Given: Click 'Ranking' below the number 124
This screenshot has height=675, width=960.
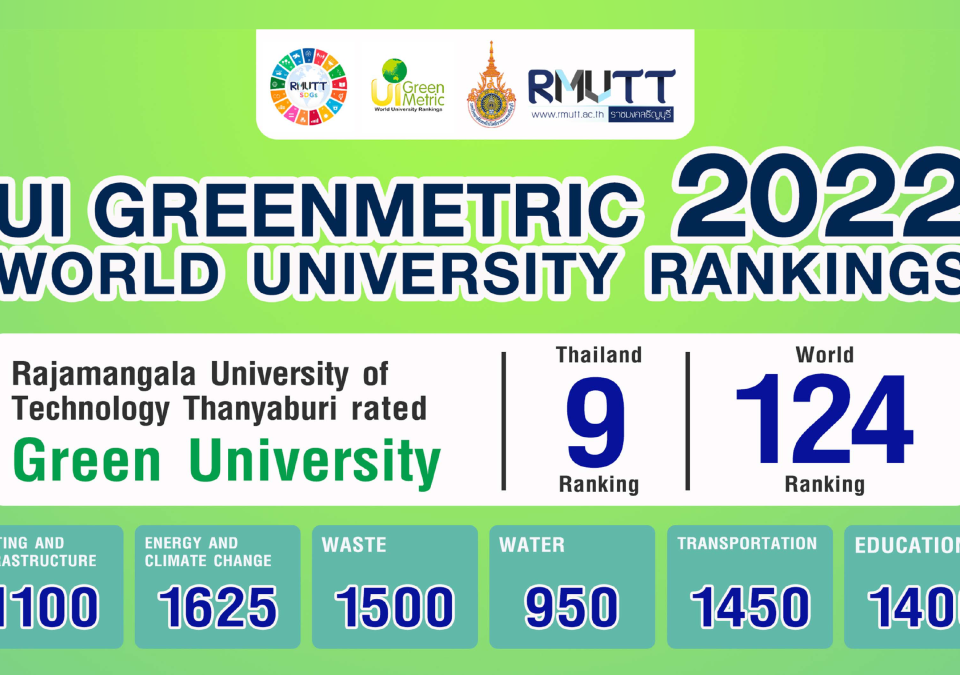Looking at the screenshot, I should point(825,485).
